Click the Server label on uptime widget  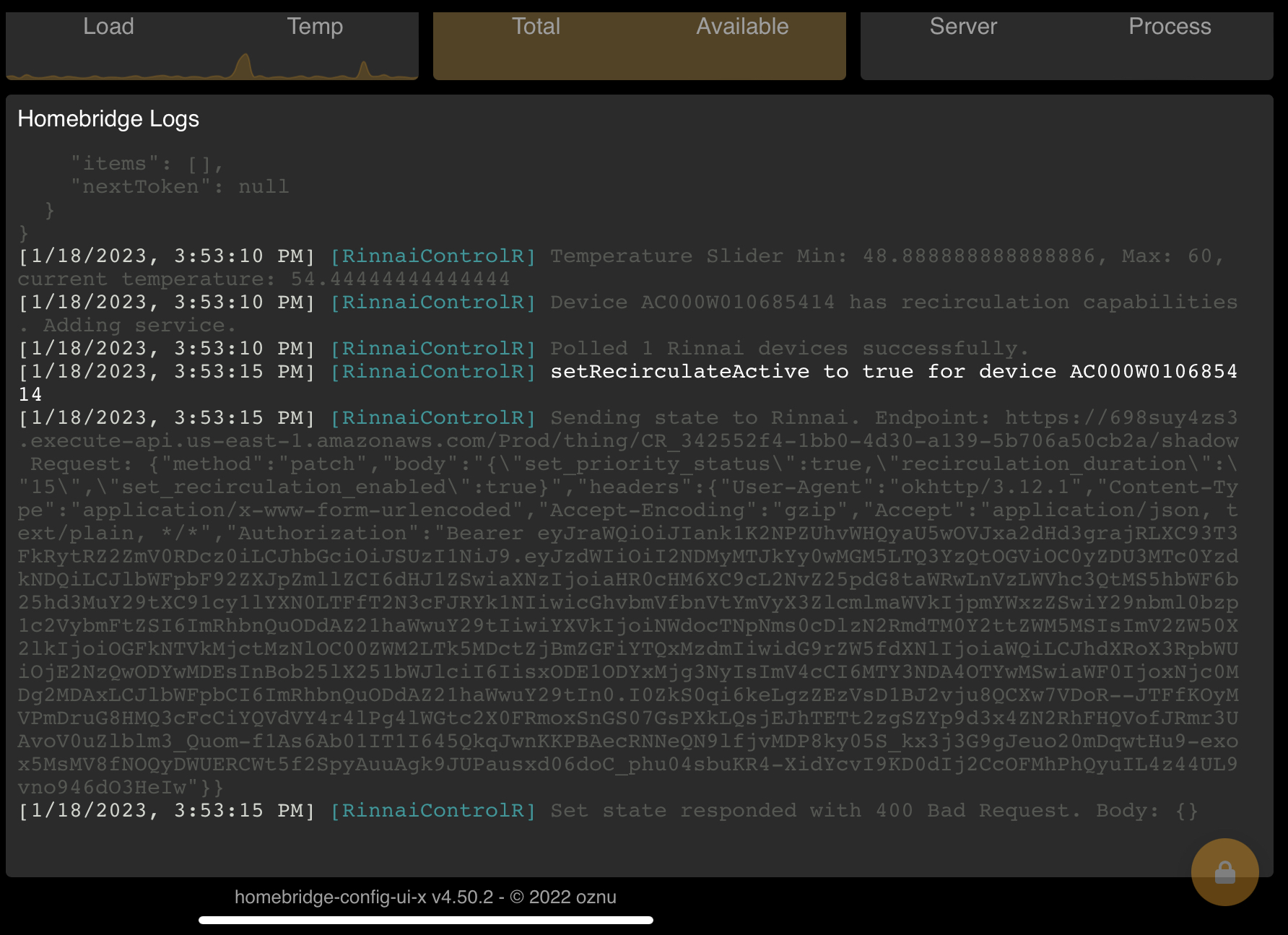(963, 27)
